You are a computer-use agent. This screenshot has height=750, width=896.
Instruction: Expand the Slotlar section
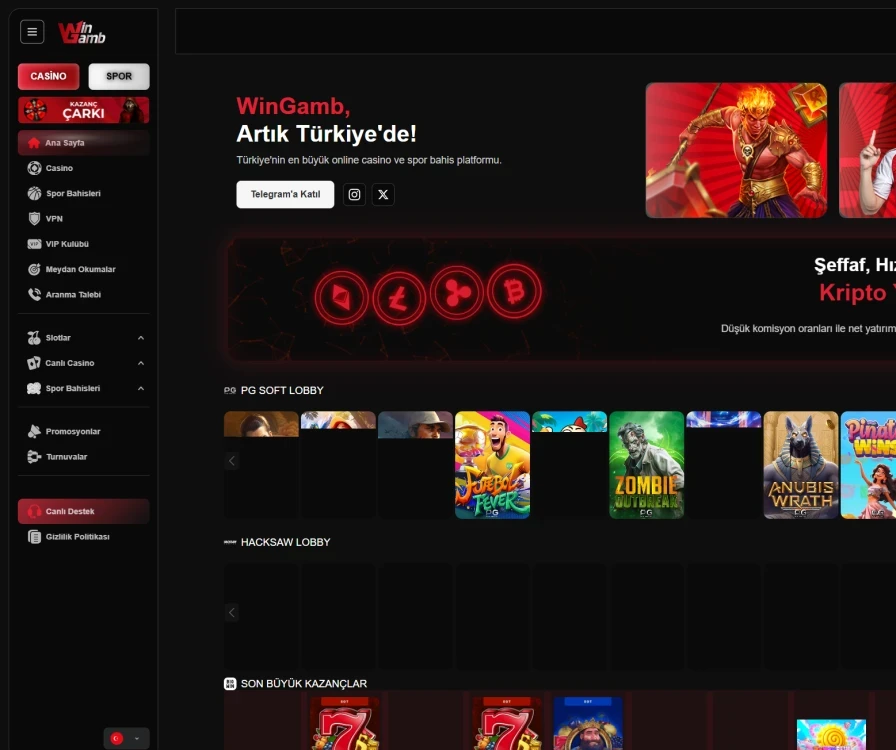tap(83, 338)
